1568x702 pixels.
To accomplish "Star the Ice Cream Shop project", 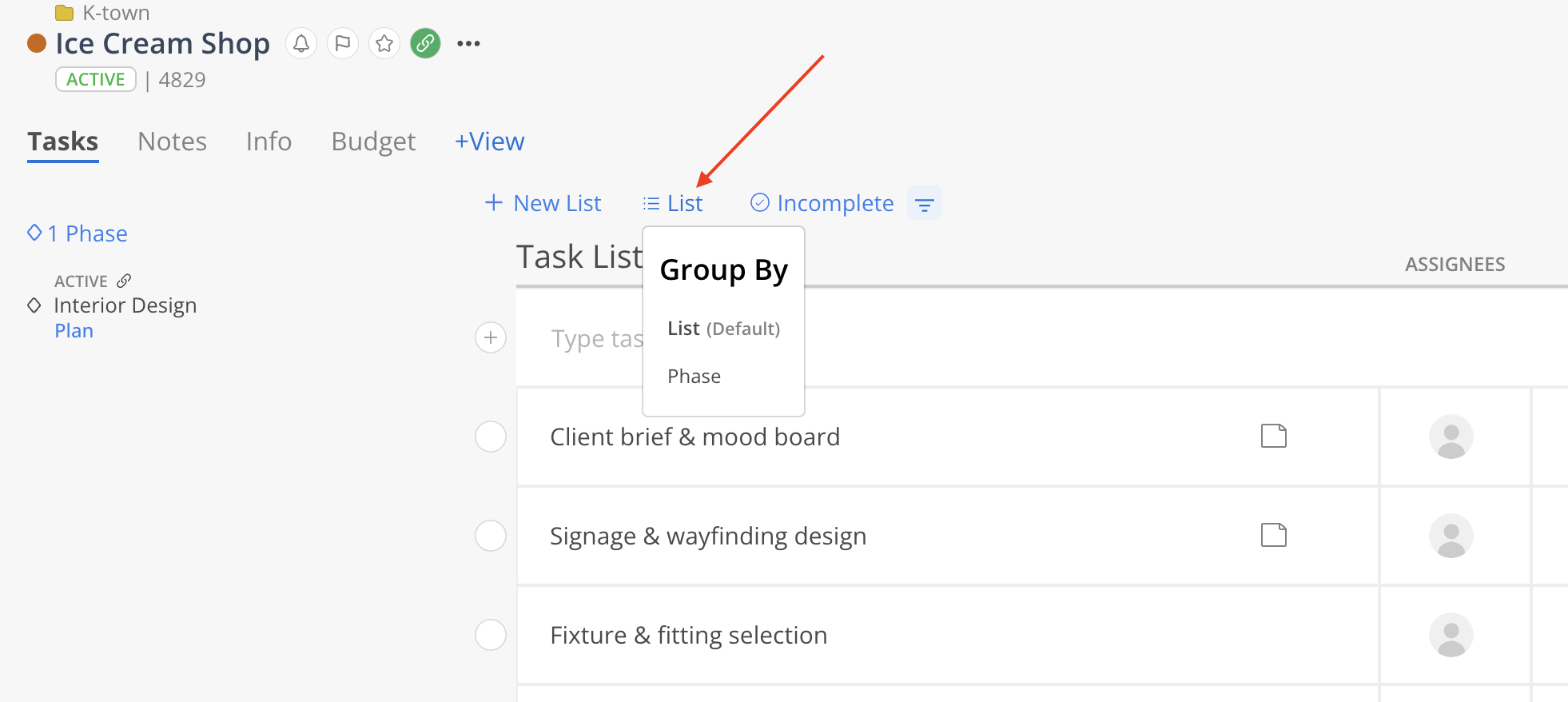I will point(384,43).
